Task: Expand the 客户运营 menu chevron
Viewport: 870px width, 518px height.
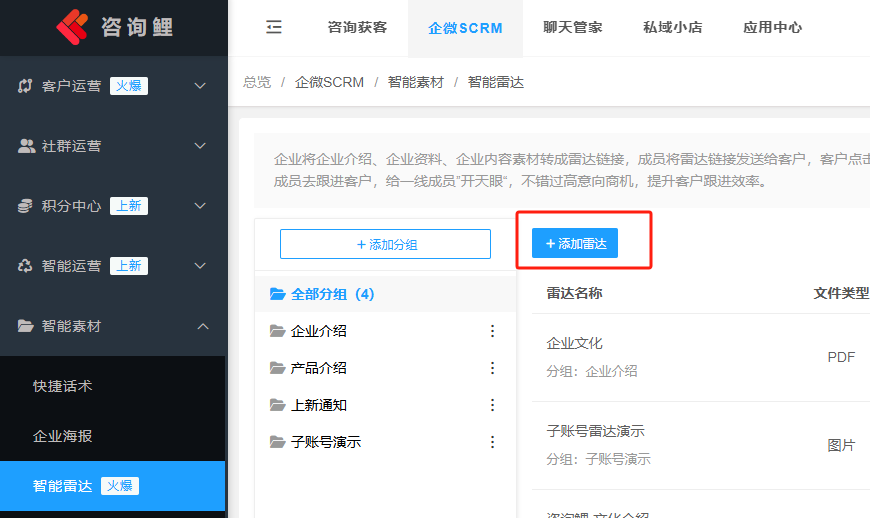Action: [200, 86]
